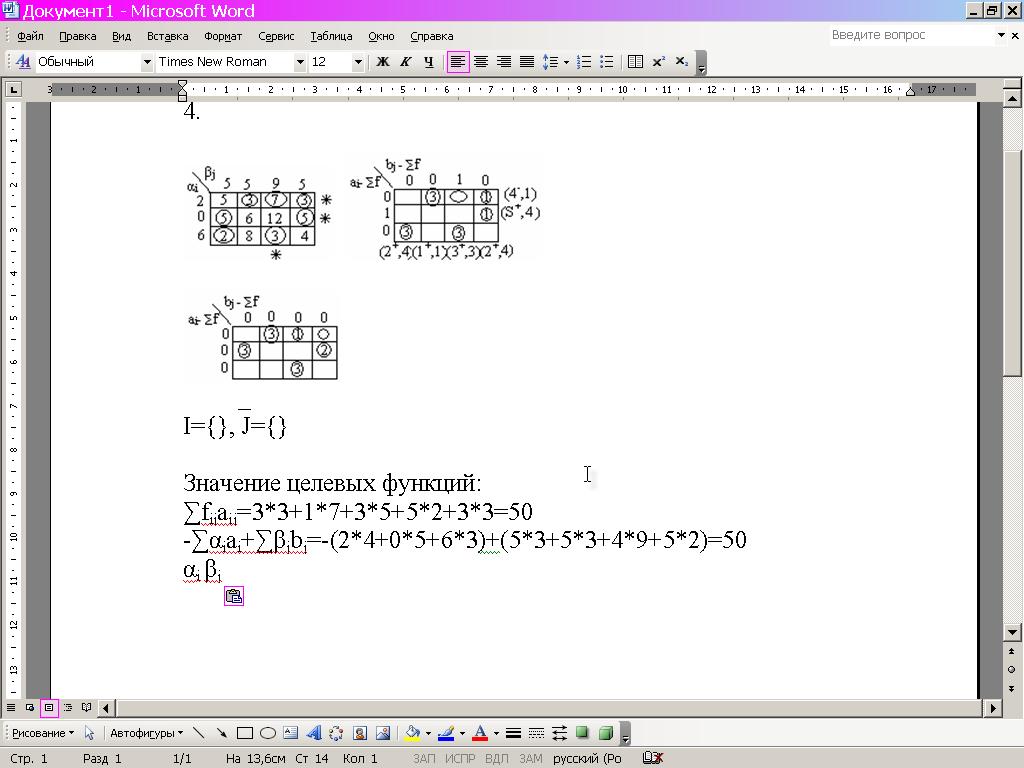Insert a text box from Drawing toolbar
This screenshot has height=768, width=1024.
290,733
